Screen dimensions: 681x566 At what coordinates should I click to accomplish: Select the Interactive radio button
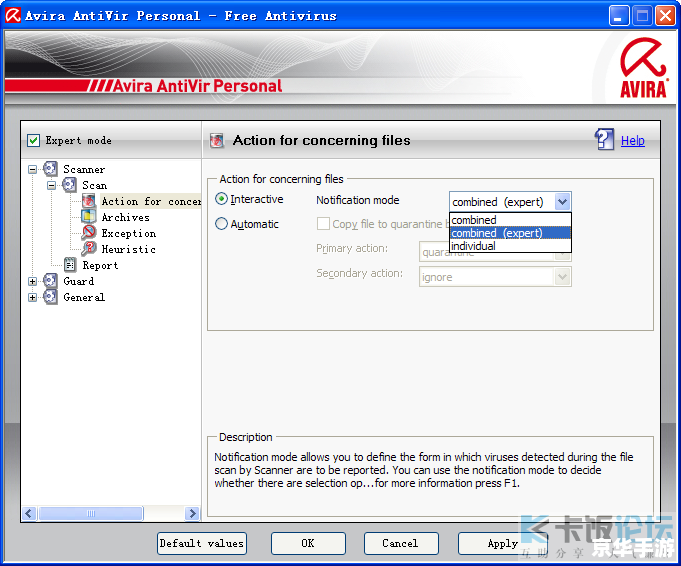tap(221, 199)
